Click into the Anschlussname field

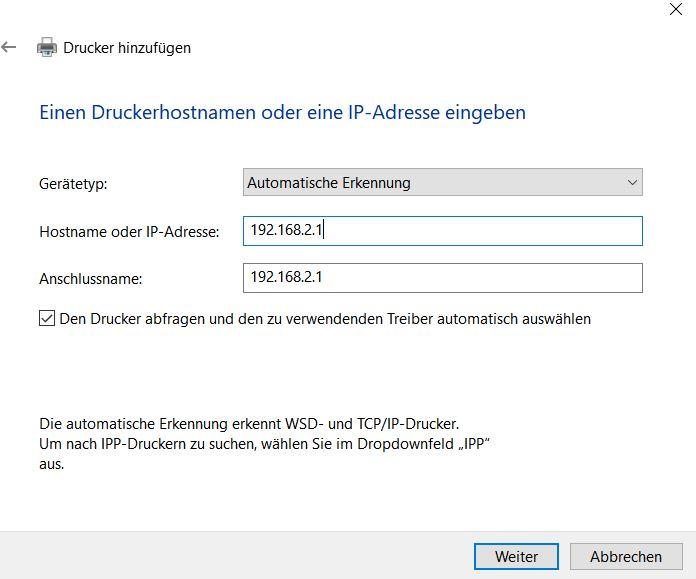pyautogui.click(x=443, y=278)
